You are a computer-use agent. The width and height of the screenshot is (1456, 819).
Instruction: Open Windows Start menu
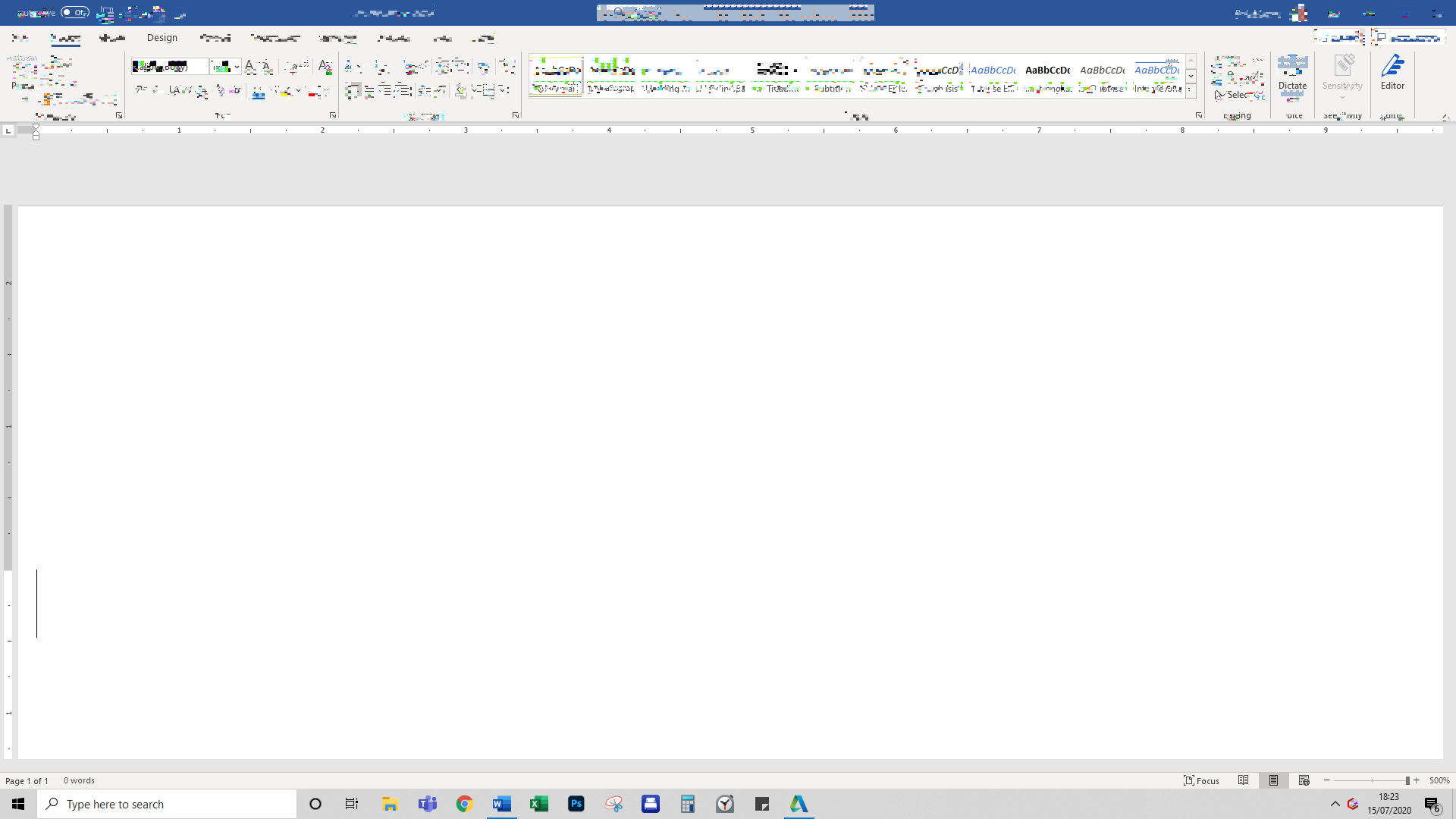click(18, 804)
